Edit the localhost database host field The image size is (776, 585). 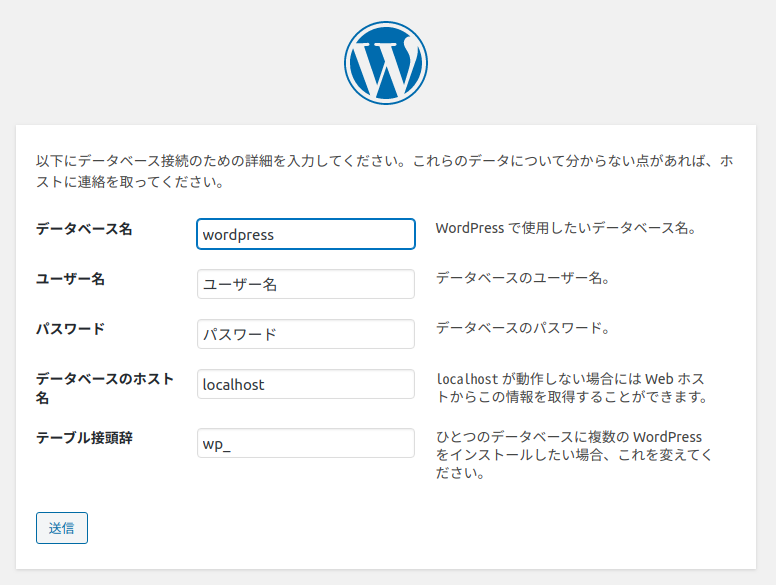click(x=306, y=384)
